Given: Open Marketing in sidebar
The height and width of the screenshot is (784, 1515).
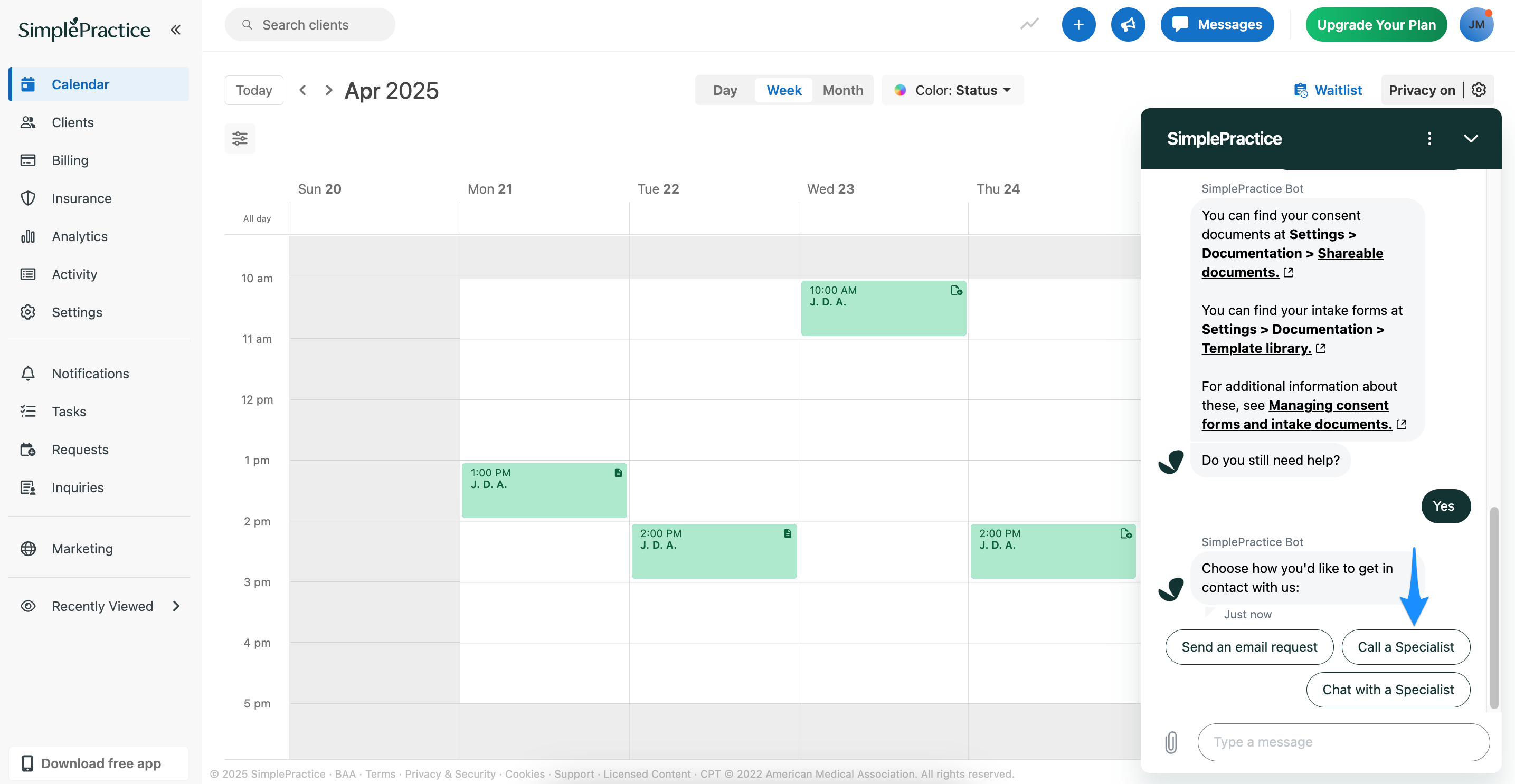Looking at the screenshot, I should click(x=99, y=548).
